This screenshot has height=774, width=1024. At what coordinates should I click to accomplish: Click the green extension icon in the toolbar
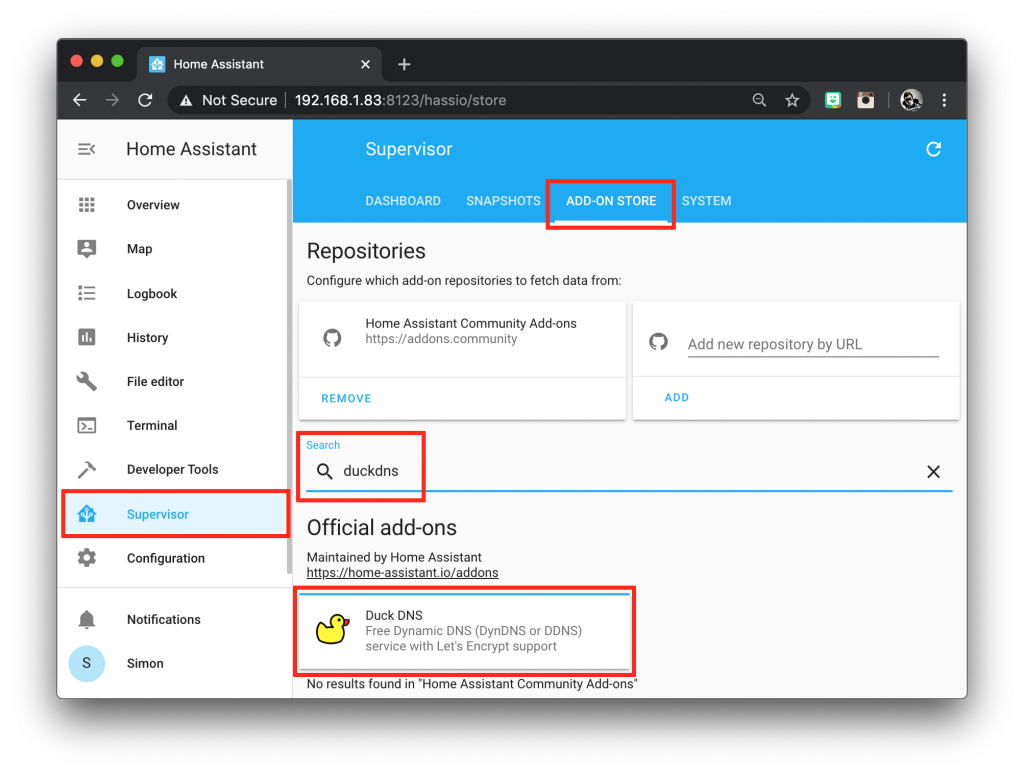tap(833, 100)
